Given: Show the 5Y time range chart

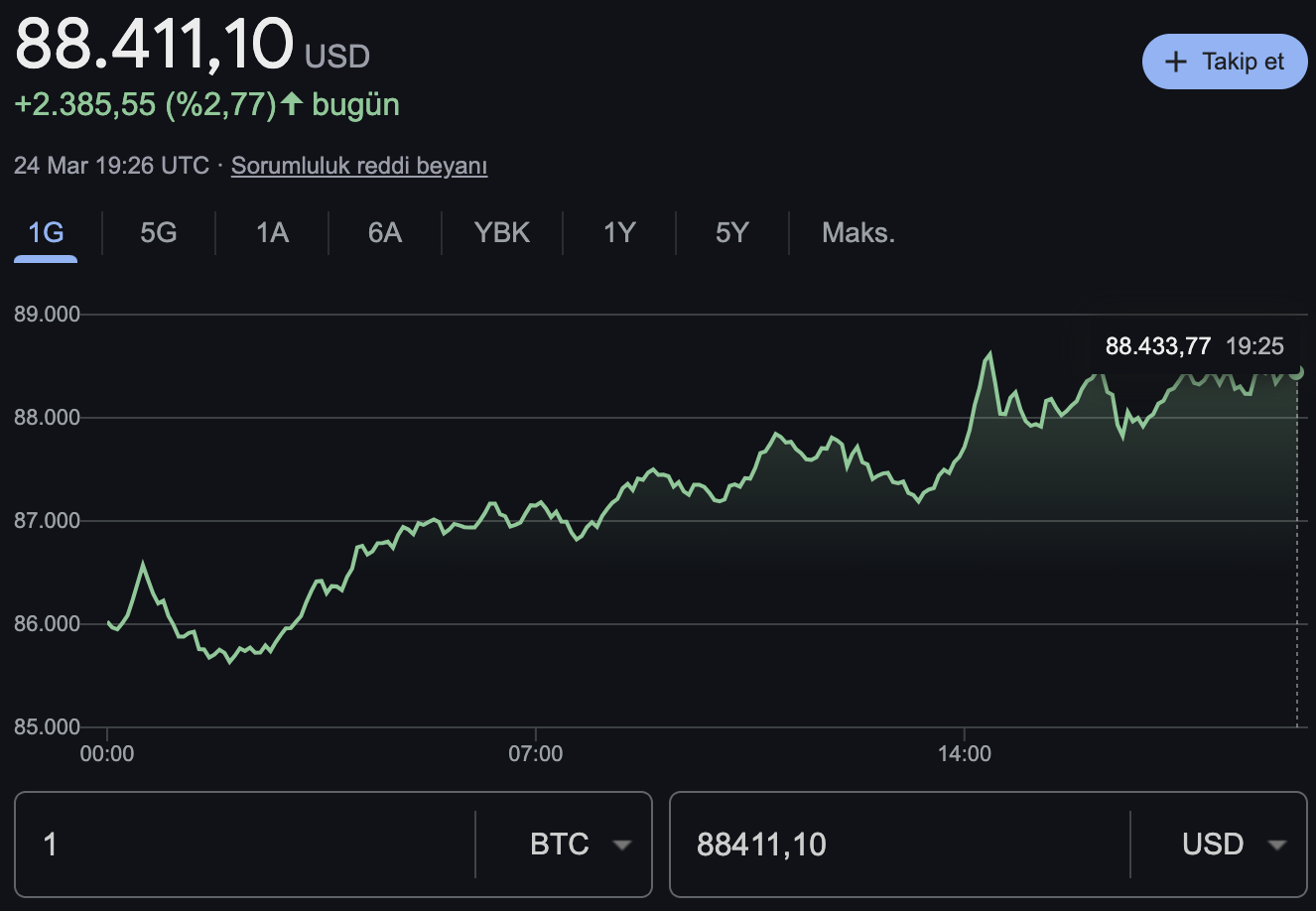Looking at the screenshot, I should click(x=732, y=233).
